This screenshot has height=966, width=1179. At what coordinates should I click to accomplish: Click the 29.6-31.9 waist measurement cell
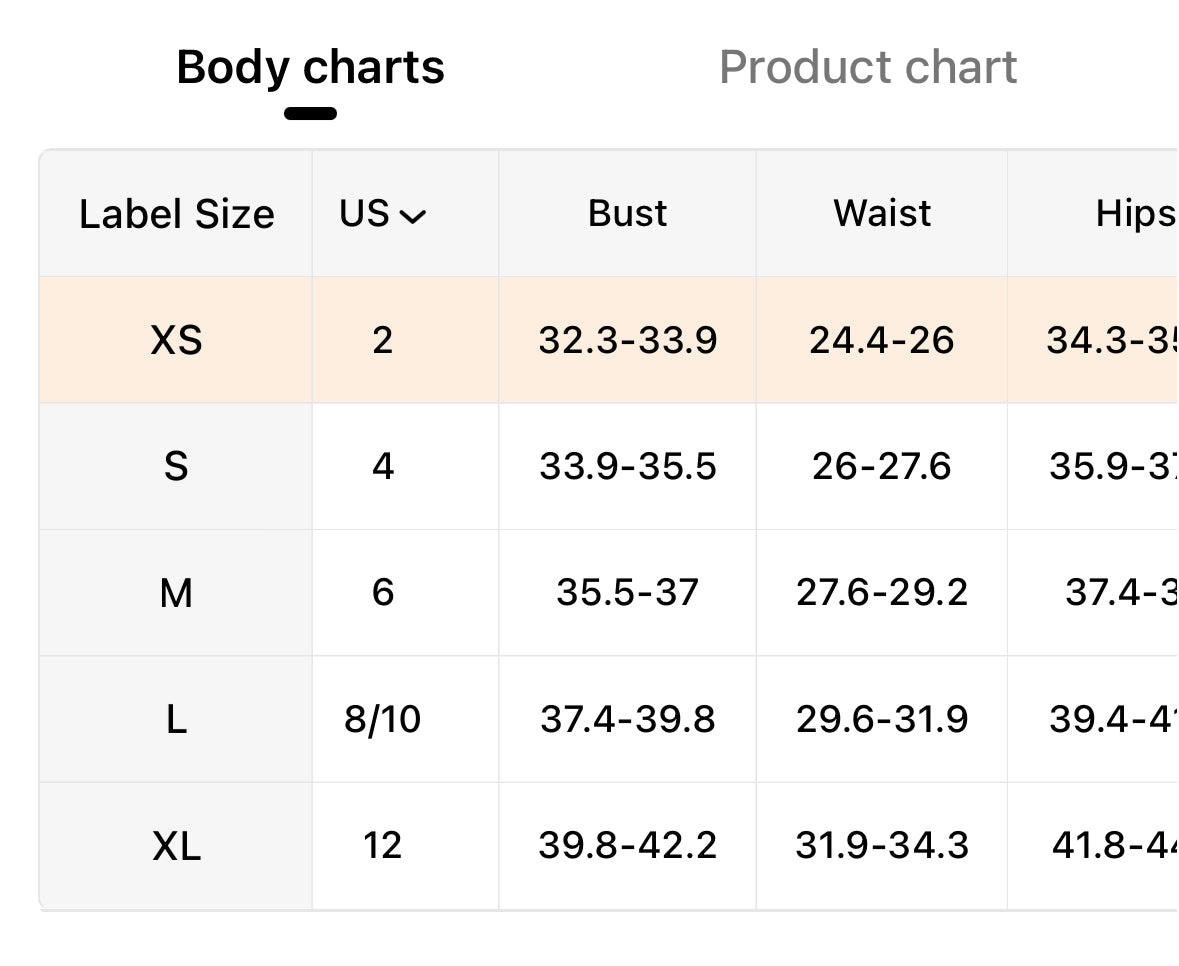coord(881,719)
